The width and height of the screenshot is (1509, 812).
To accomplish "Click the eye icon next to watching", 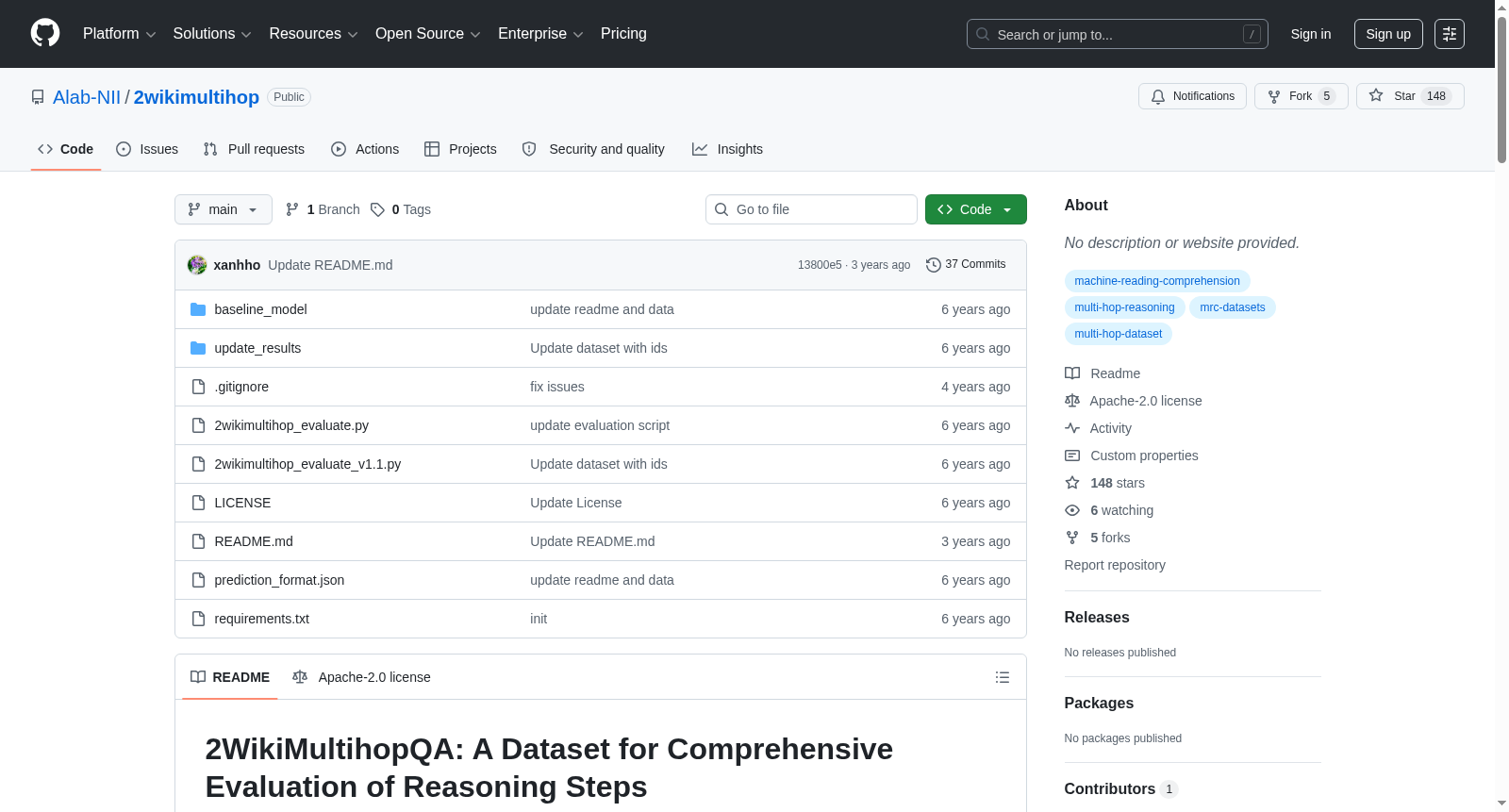I will (1072, 510).
